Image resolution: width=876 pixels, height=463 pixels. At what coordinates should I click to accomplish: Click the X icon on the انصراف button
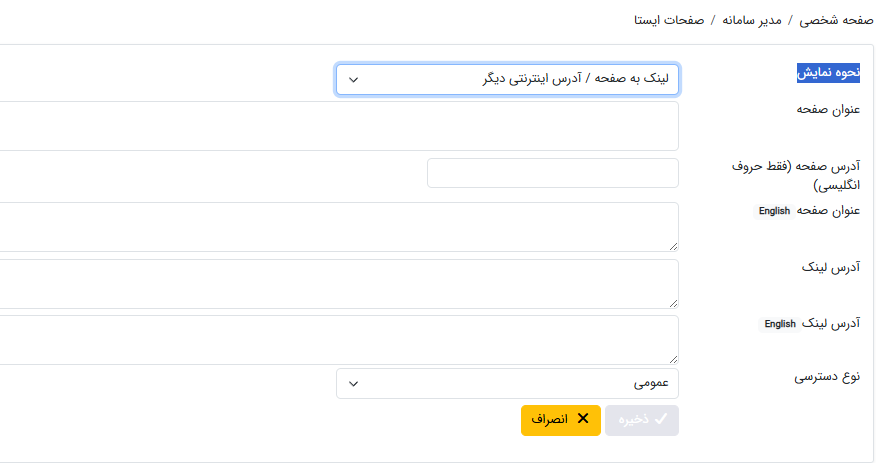583,420
